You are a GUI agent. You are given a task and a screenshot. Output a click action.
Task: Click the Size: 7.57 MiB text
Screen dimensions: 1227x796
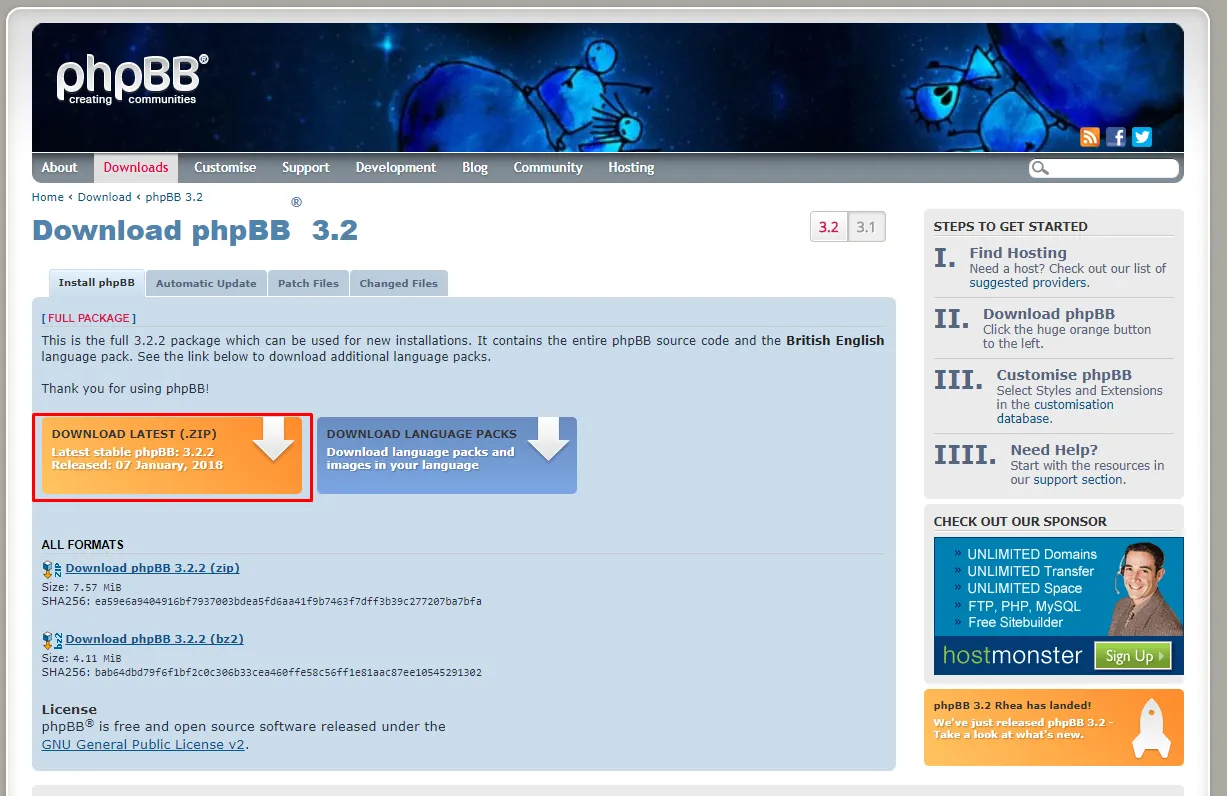click(x=81, y=588)
